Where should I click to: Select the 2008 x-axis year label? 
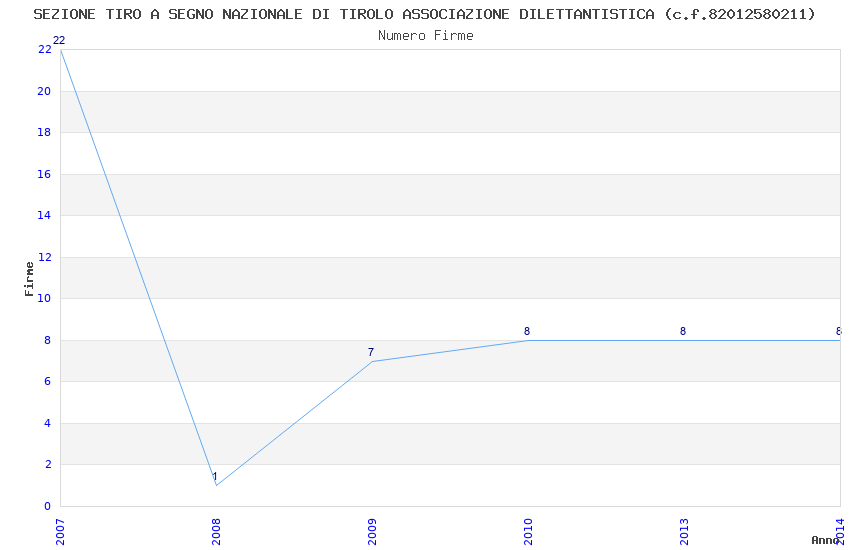[x=216, y=532]
